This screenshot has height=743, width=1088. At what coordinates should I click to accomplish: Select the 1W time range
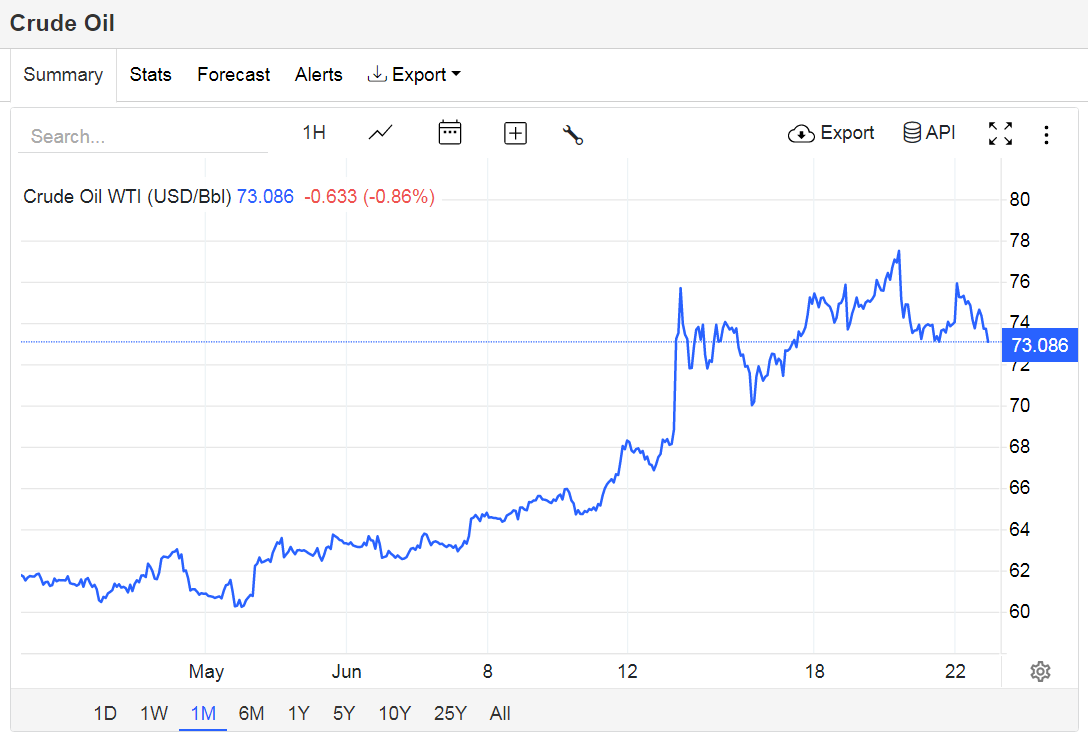[x=154, y=713]
